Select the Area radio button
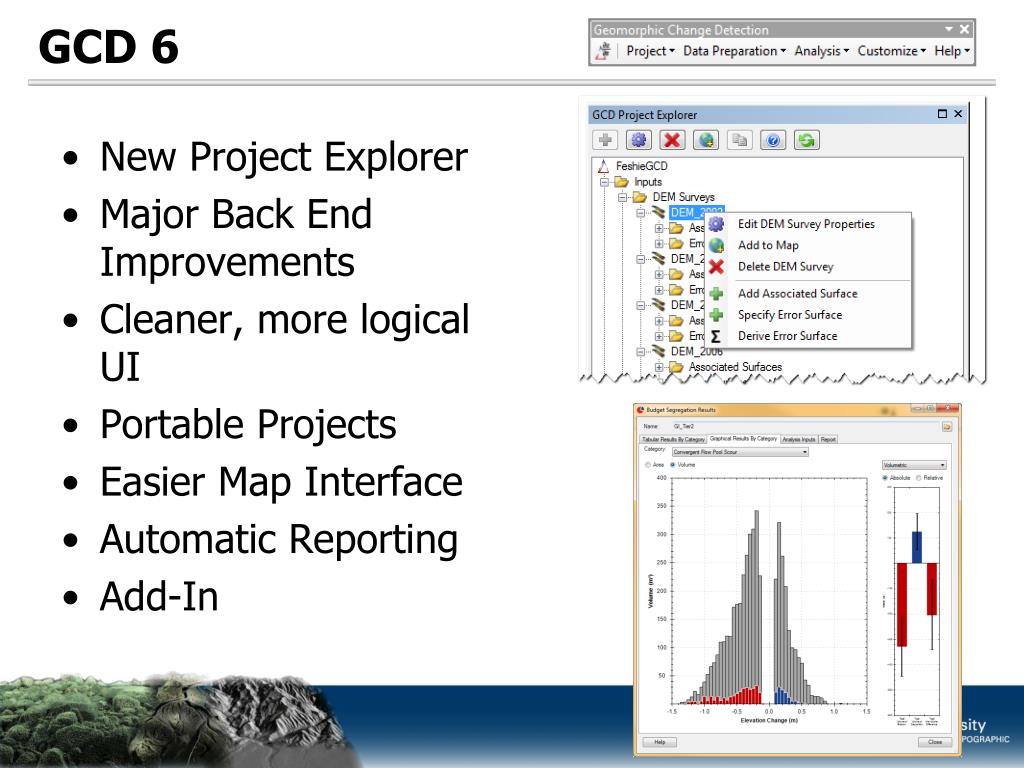 (648, 465)
